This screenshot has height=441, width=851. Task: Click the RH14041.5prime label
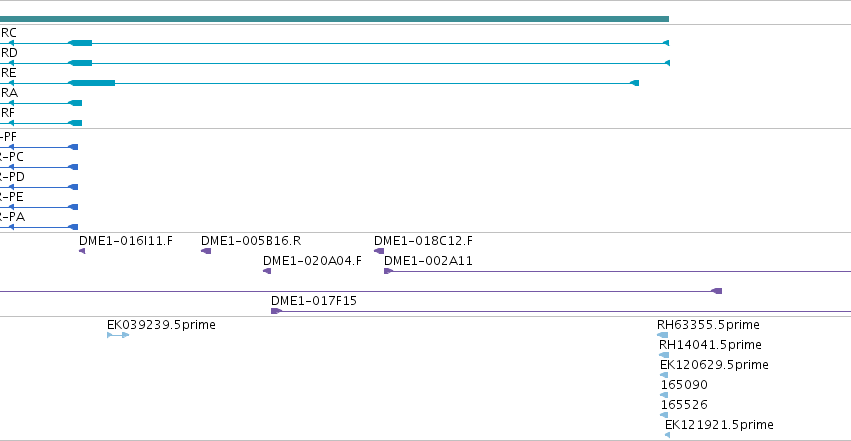click(x=710, y=345)
